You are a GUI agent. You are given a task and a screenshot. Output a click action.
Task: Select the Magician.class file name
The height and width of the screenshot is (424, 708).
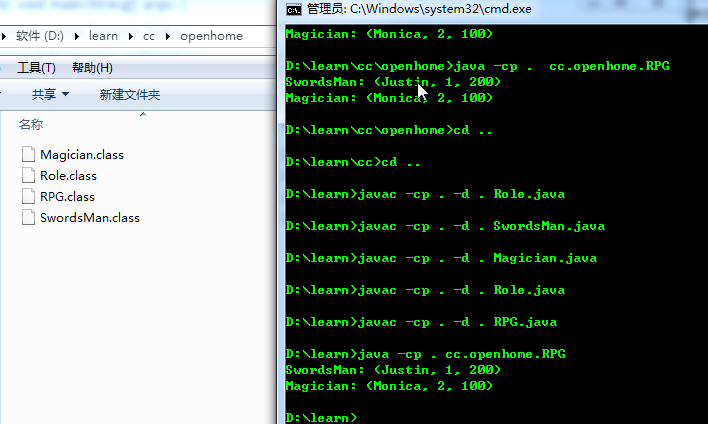(x=82, y=155)
